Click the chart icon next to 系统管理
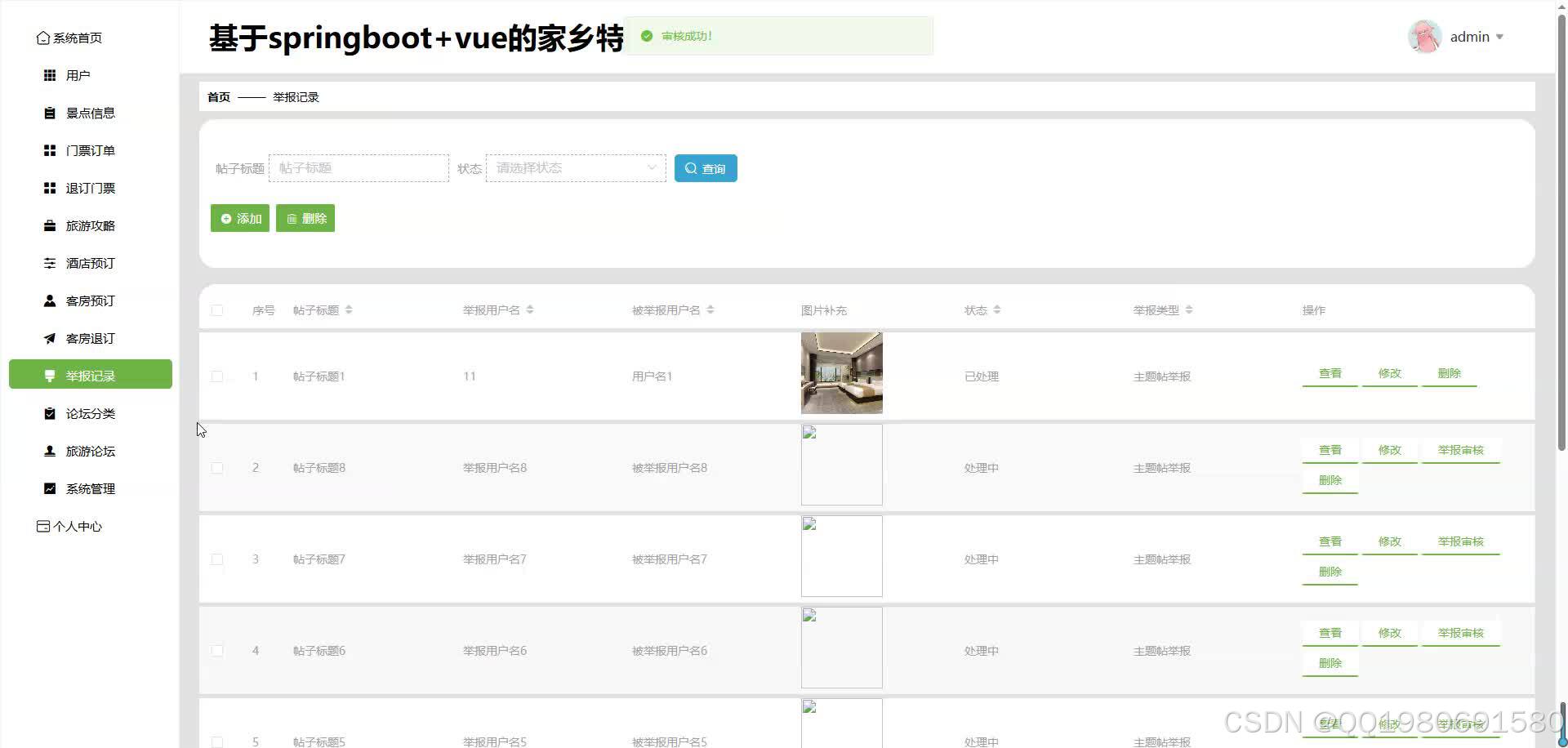The image size is (1568, 748). [50, 488]
